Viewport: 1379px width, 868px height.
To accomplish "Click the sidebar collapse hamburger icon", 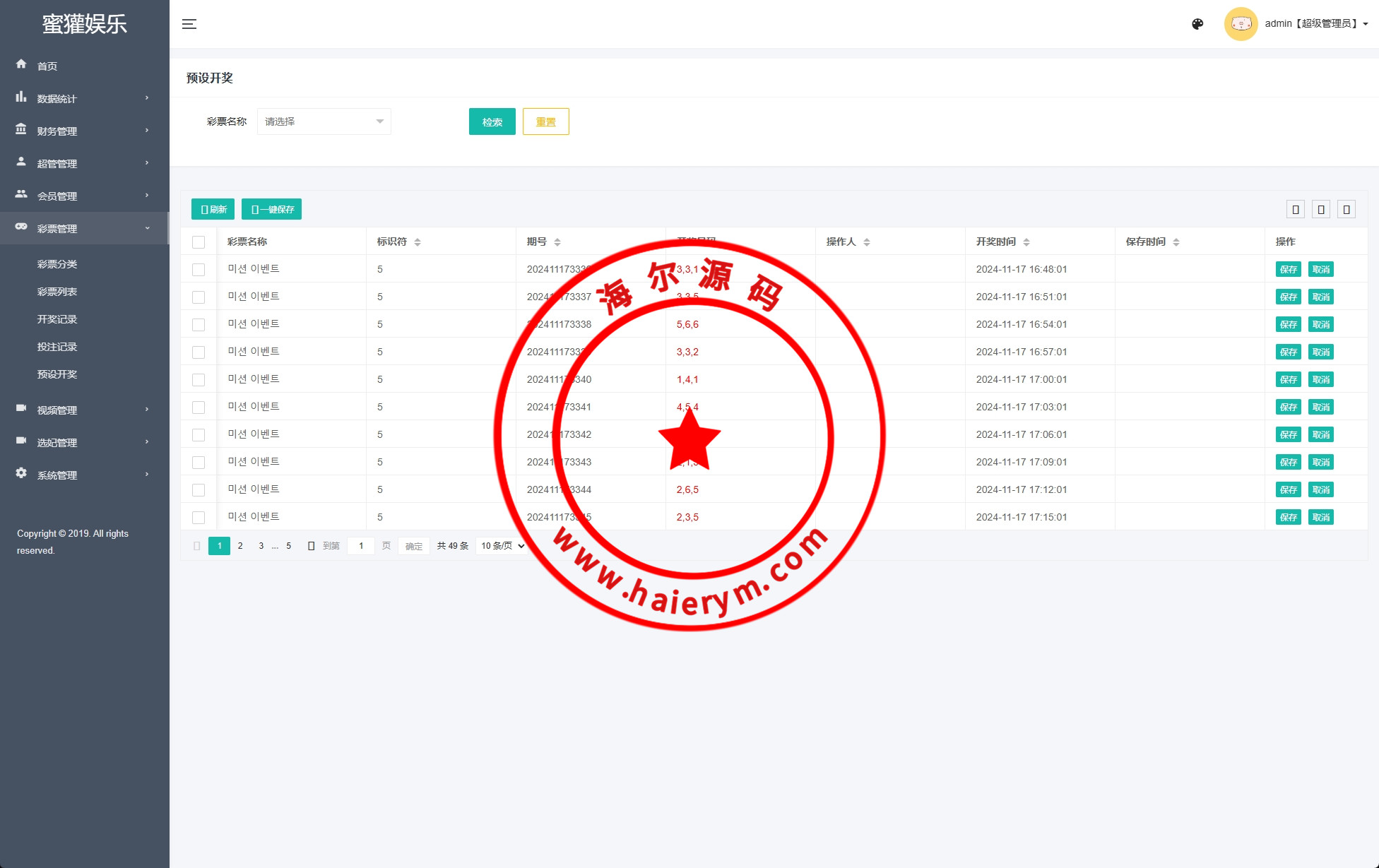I will click(189, 24).
